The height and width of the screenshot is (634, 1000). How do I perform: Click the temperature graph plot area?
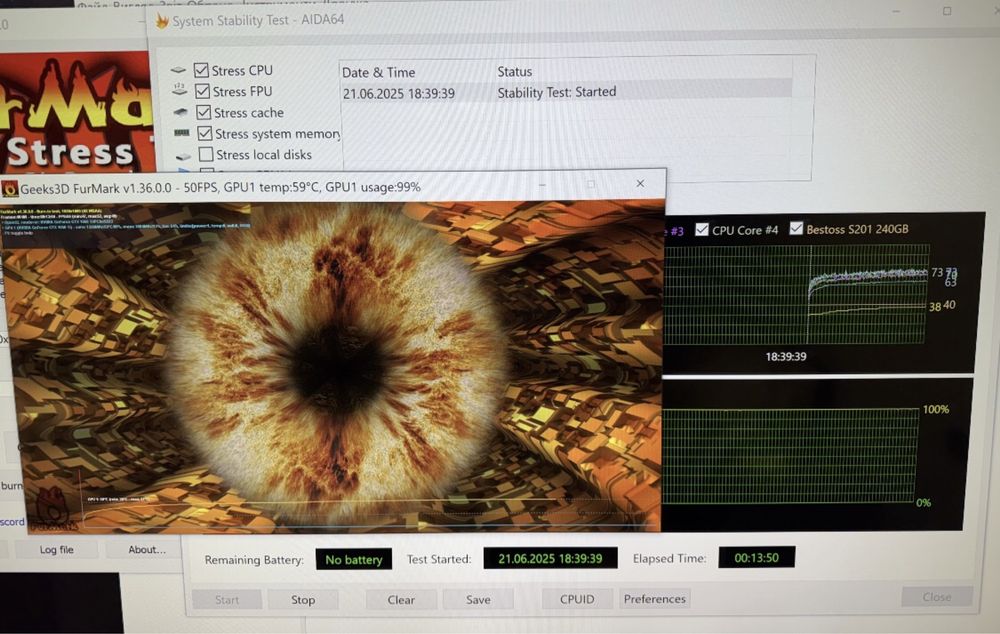(795, 295)
